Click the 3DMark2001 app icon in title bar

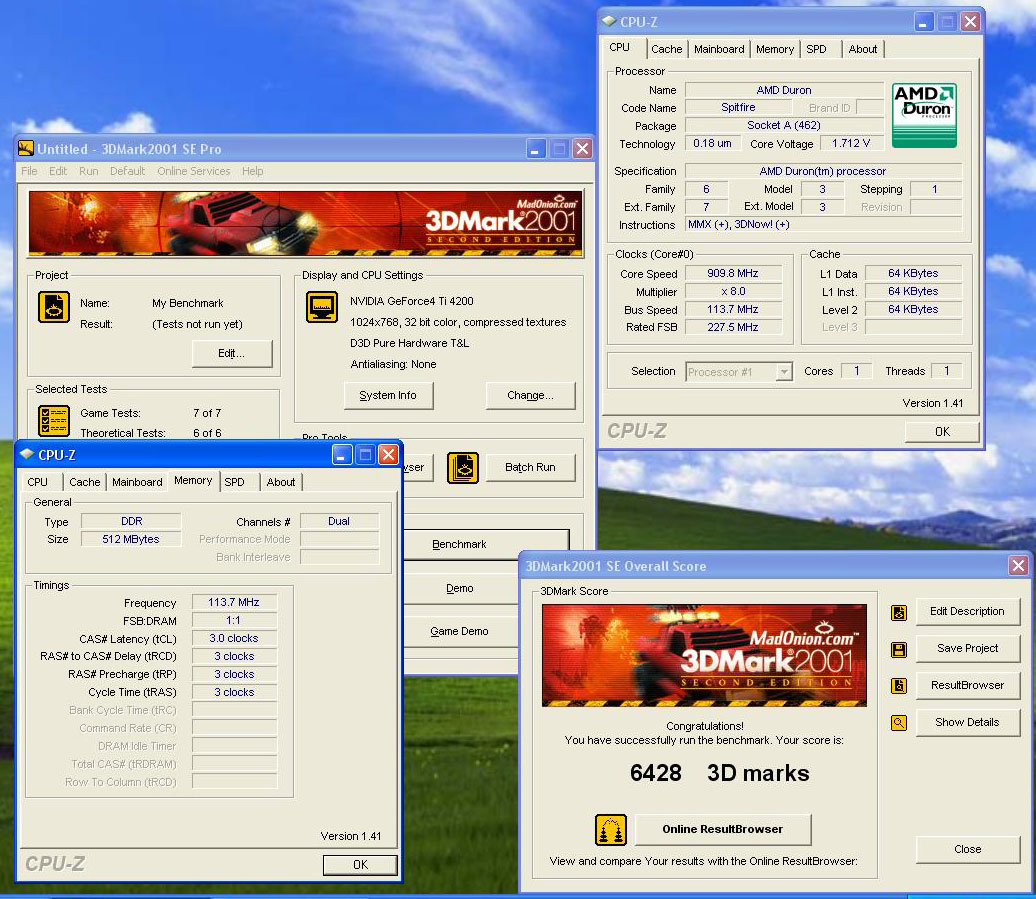[26, 149]
